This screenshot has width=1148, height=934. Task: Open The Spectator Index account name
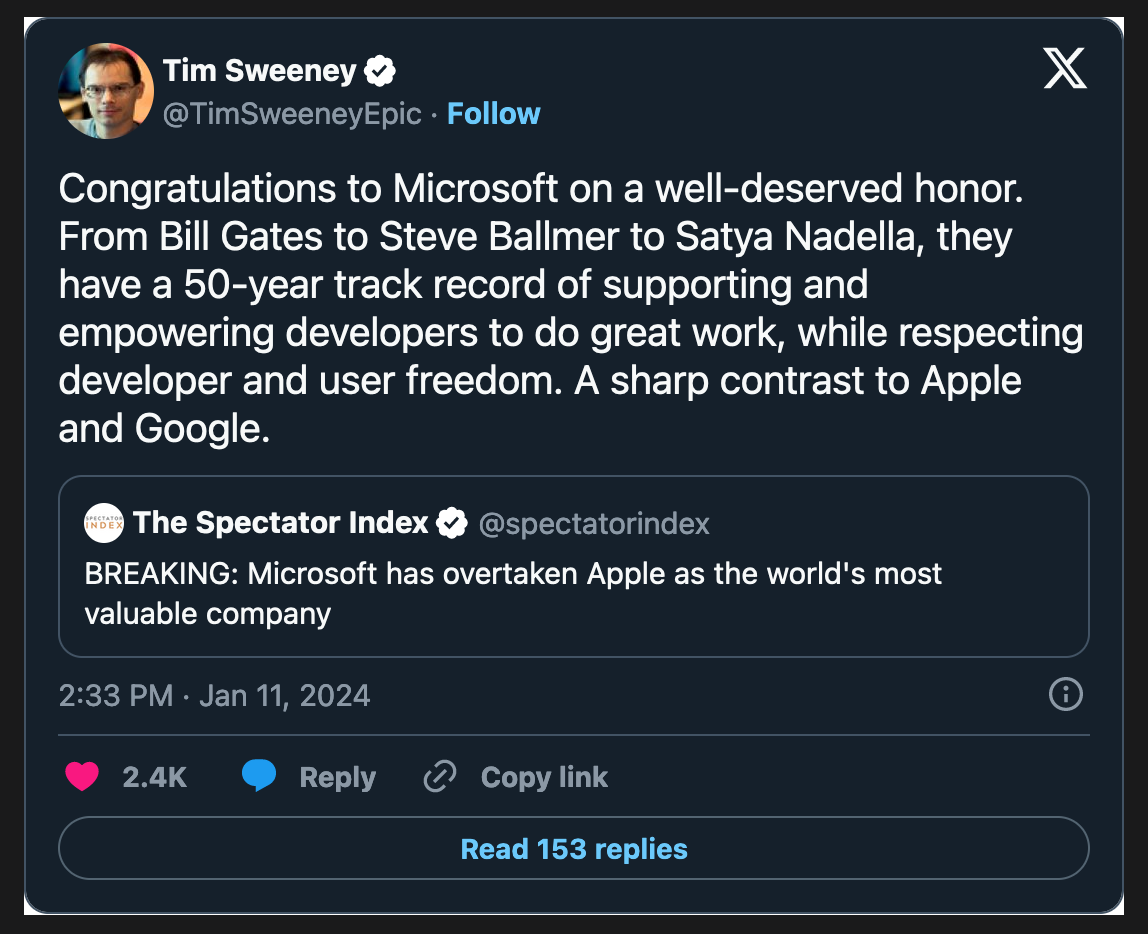pos(280,522)
